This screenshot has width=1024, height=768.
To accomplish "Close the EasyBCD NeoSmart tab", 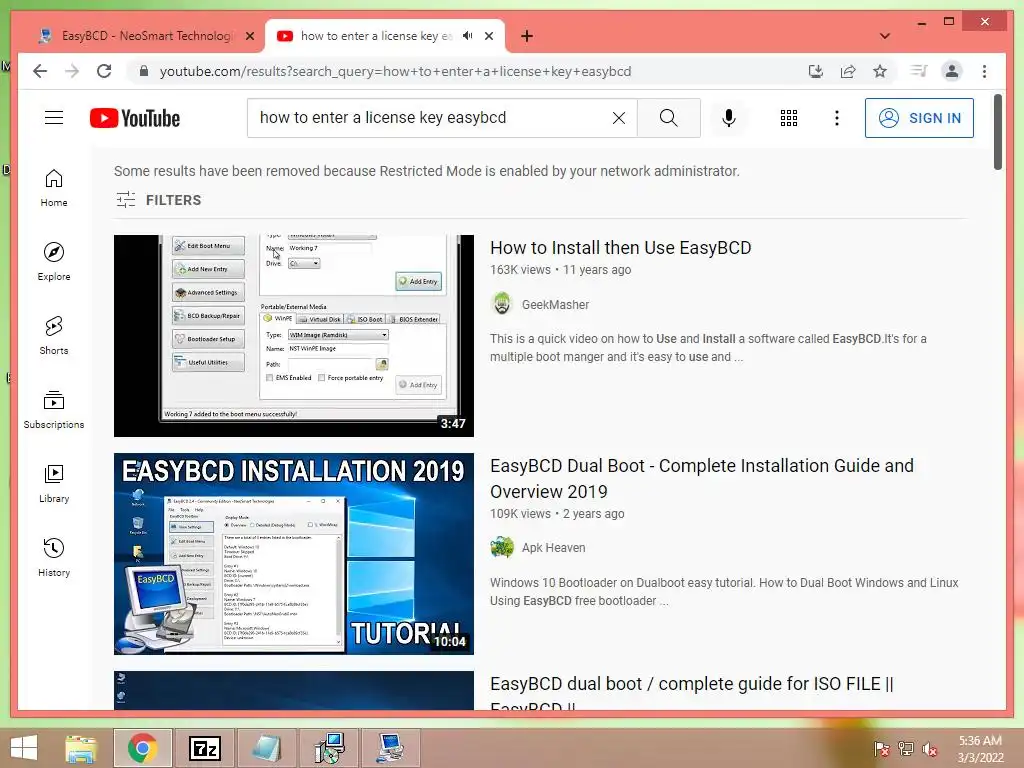I will point(249,36).
